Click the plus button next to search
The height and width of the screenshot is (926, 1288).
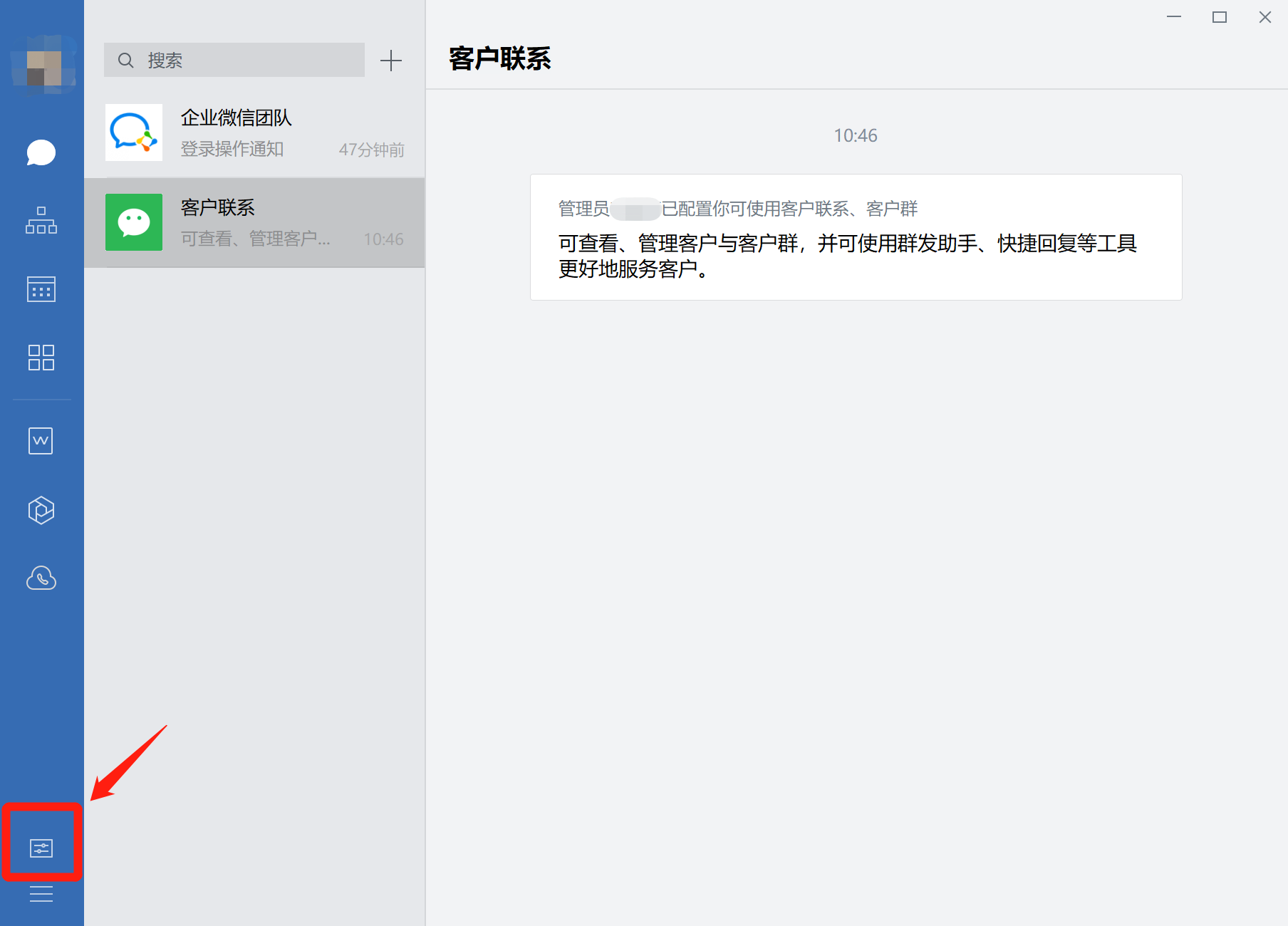[x=391, y=61]
